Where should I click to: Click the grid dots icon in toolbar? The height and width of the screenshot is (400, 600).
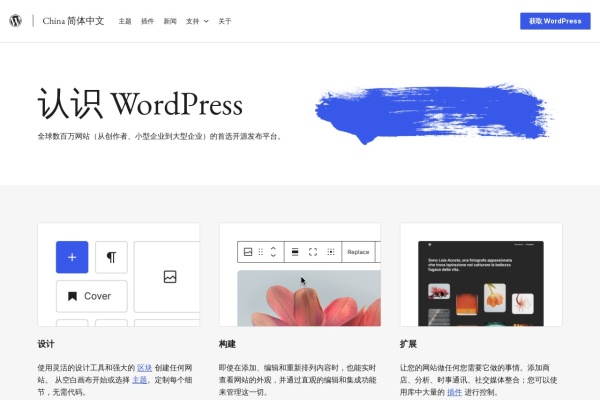point(331,252)
